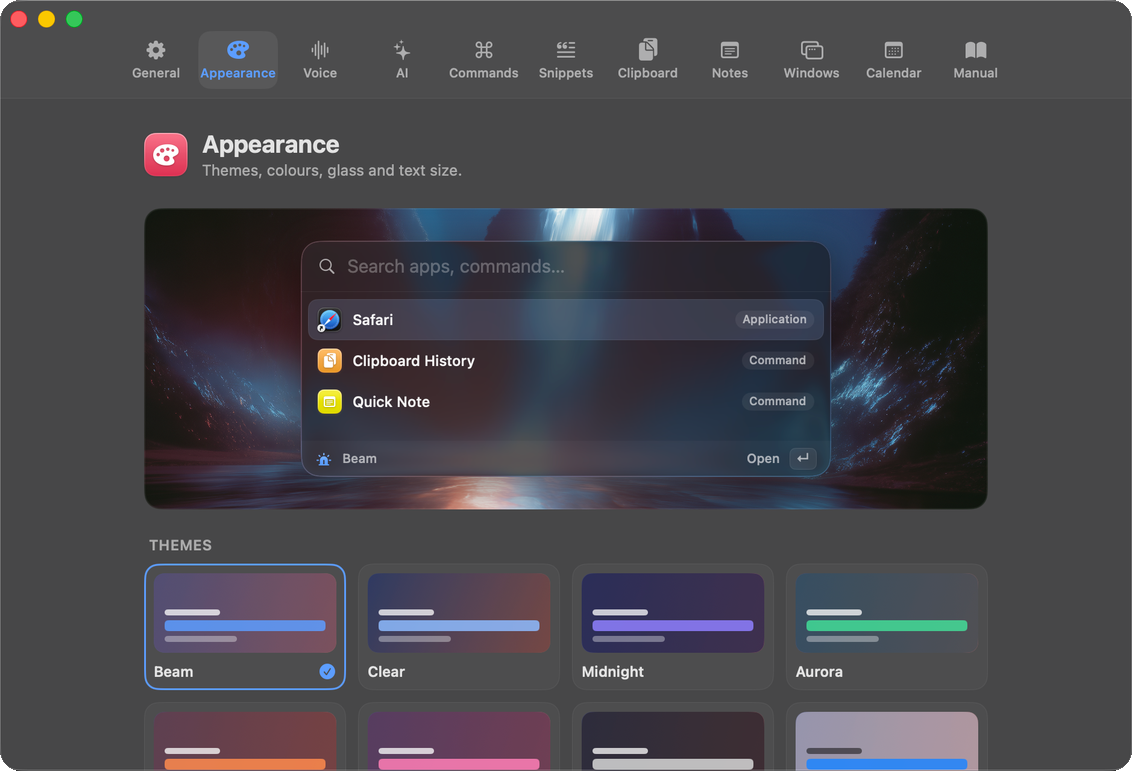The height and width of the screenshot is (771, 1132).
Task: Click the Application badge on Safari row
Action: (x=775, y=319)
